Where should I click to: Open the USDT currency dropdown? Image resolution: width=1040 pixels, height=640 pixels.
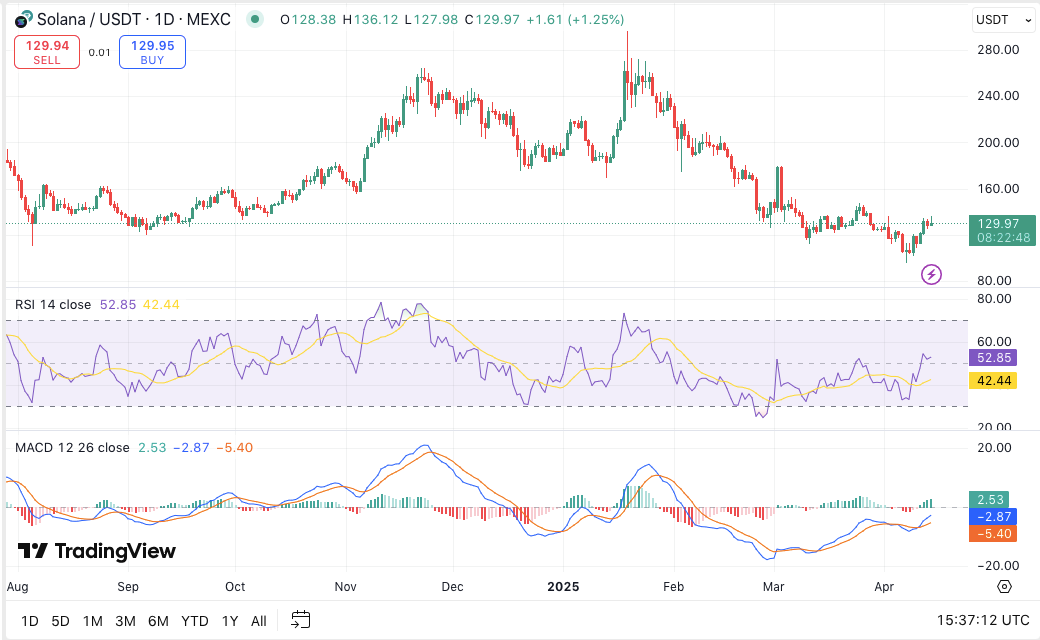(x=1004, y=19)
